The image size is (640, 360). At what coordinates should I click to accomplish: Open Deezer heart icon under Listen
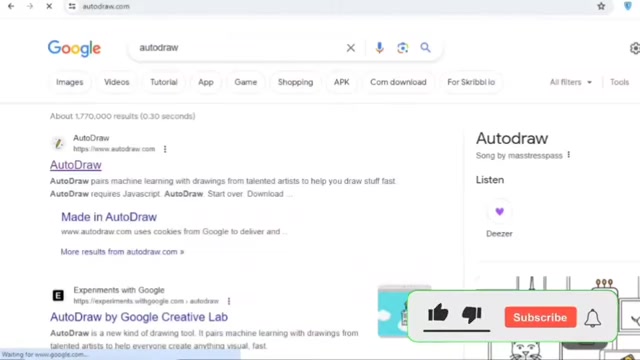click(x=499, y=211)
